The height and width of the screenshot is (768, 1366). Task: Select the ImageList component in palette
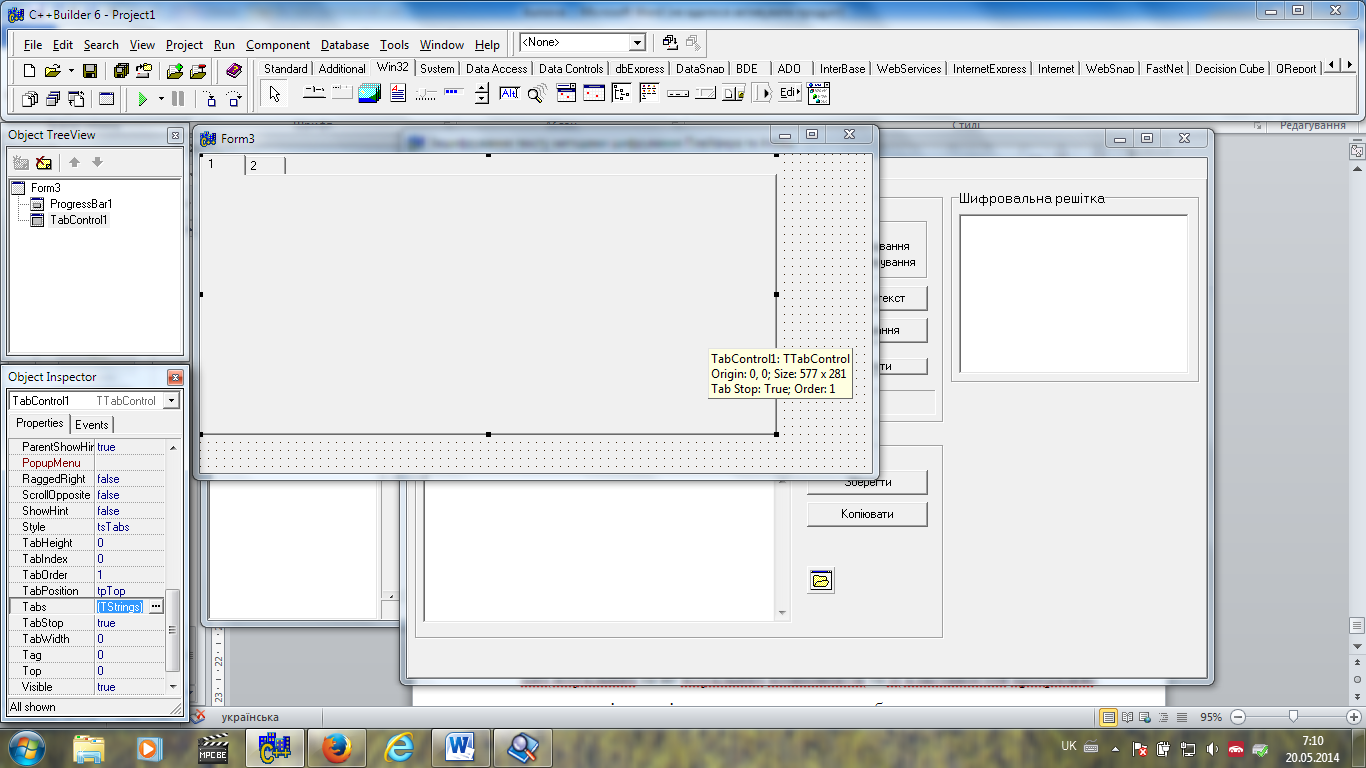(x=370, y=94)
